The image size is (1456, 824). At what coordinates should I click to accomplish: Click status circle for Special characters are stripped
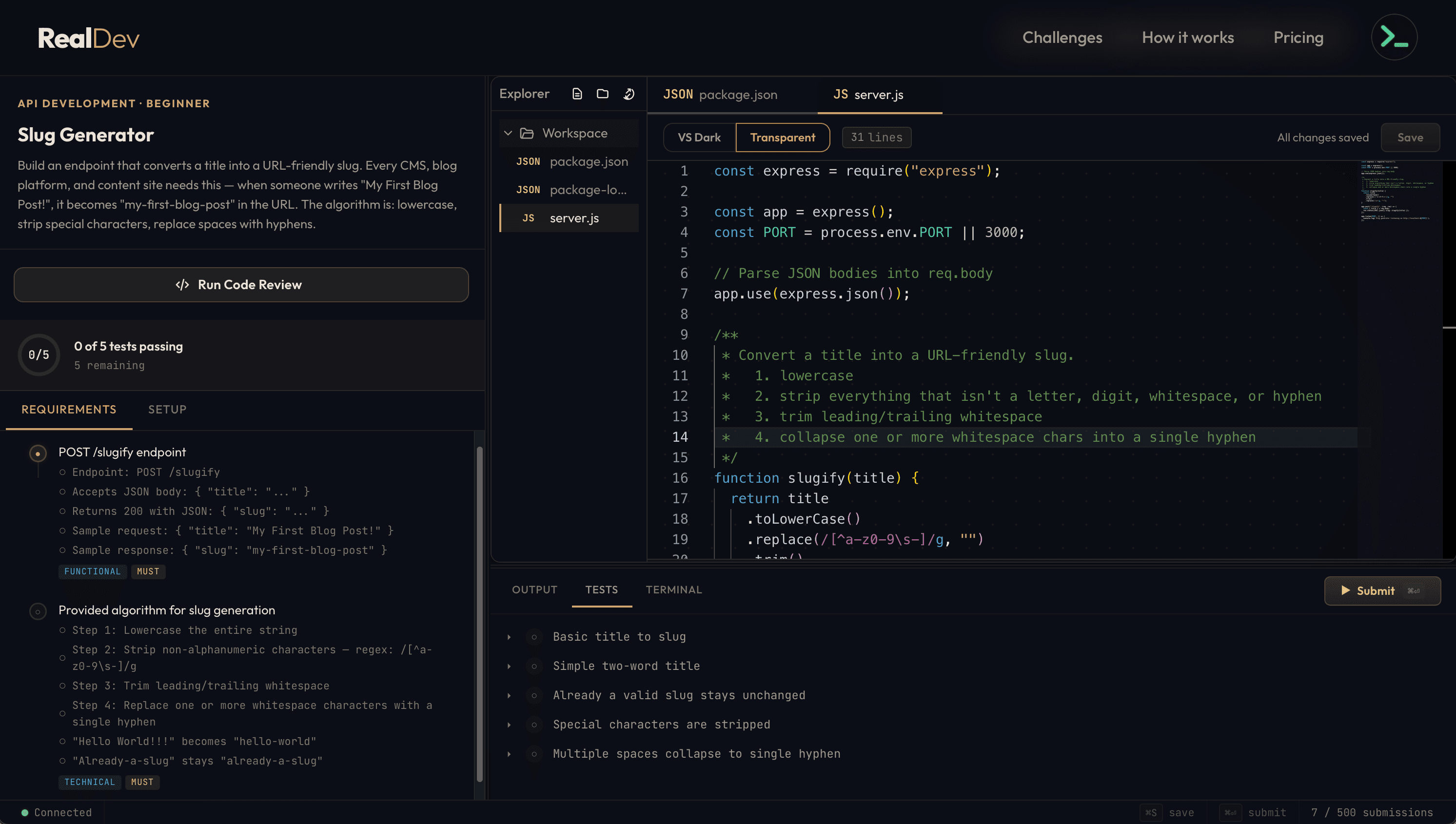tap(533, 725)
